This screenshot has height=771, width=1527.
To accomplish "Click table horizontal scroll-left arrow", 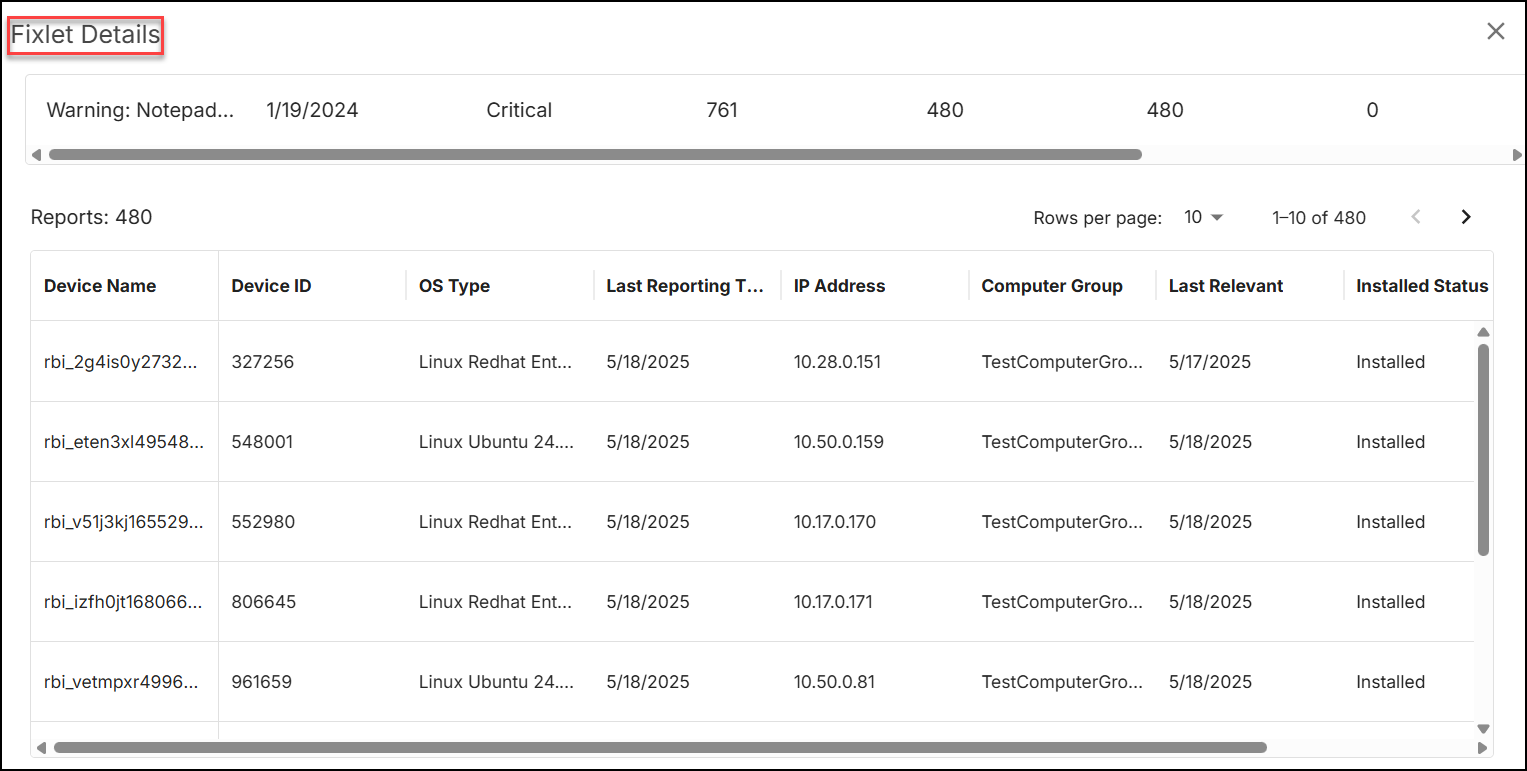I will [40, 747].
